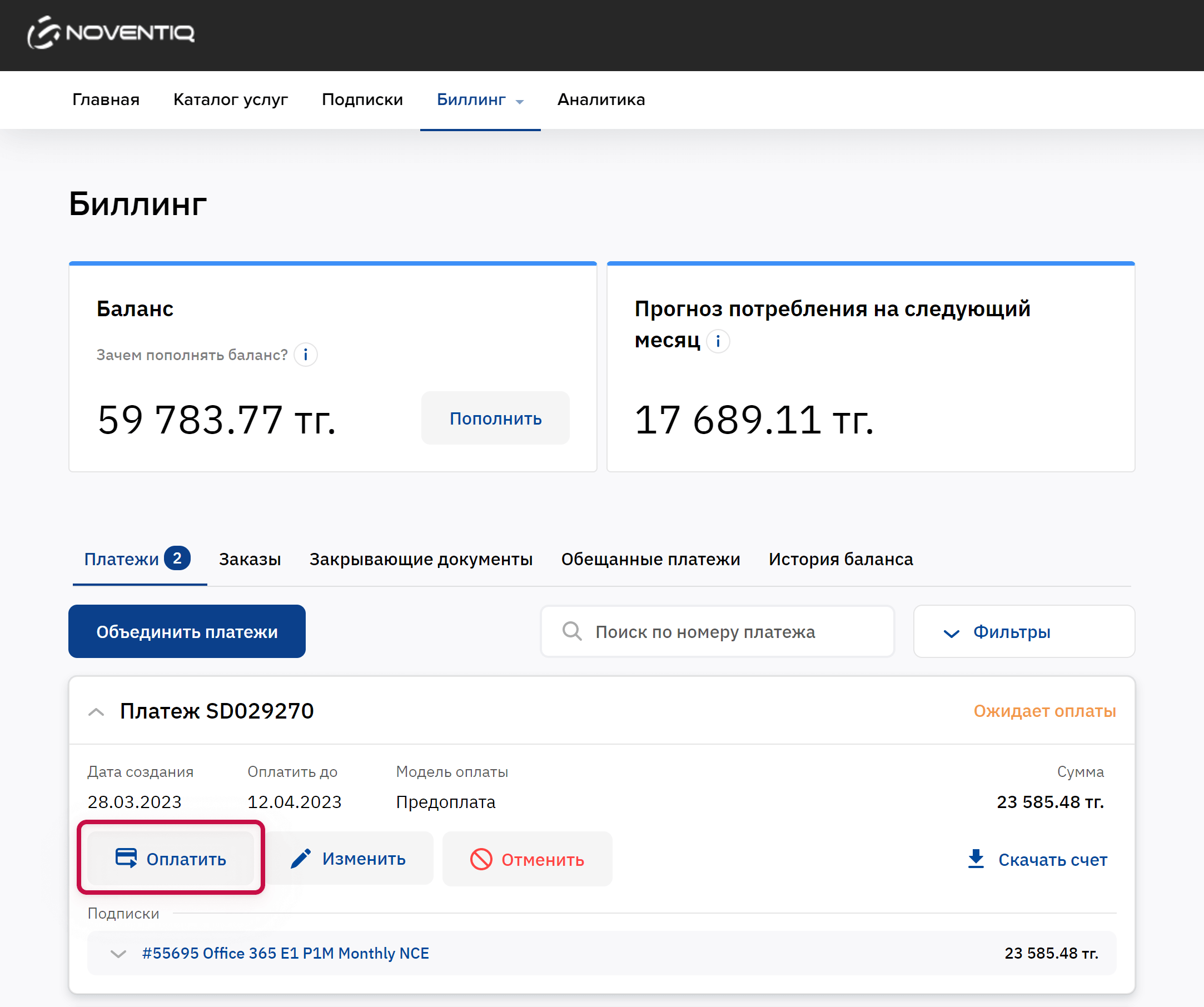Click the Объединить платежи button
The image size is (1204, 1007).
pyautogui.click(x=187, y=631)
